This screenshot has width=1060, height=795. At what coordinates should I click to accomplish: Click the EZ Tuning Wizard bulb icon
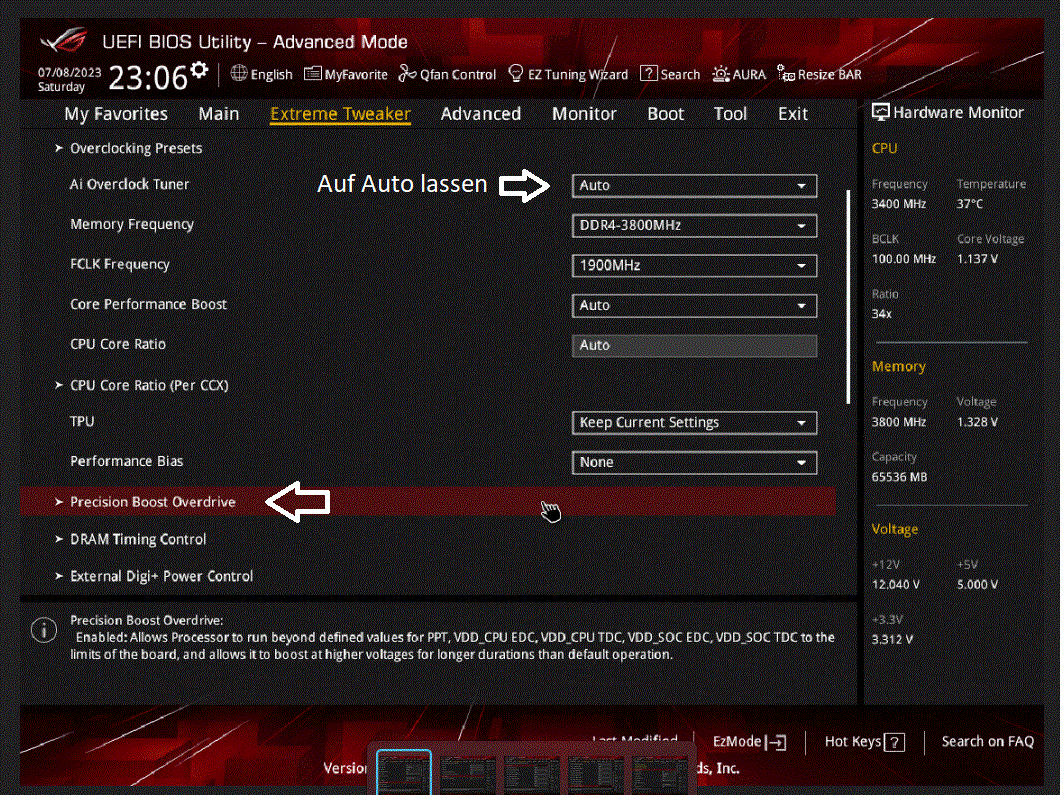click(515, 73)
